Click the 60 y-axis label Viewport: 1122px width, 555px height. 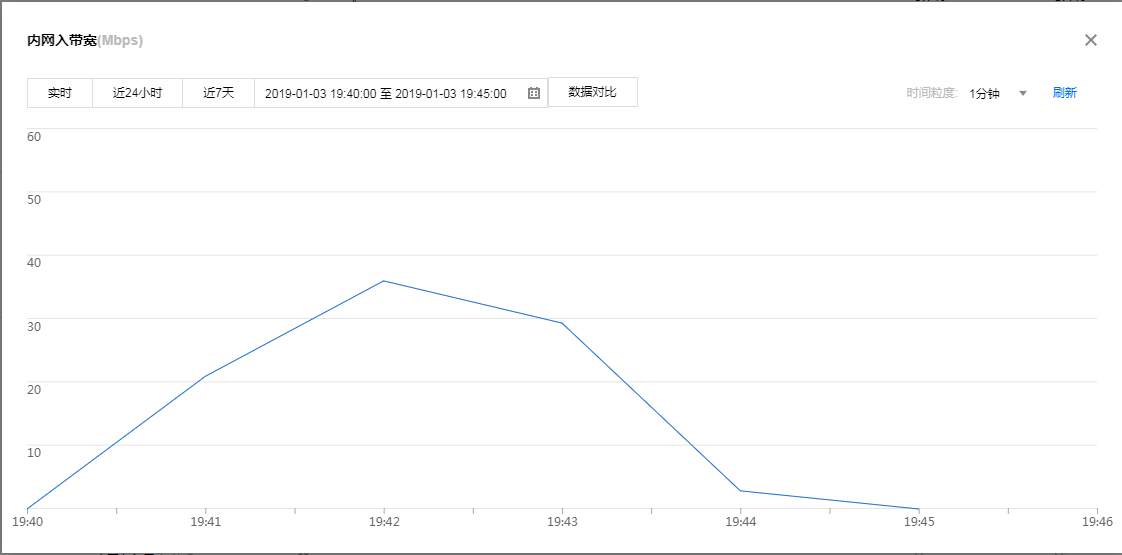point(34,136)
